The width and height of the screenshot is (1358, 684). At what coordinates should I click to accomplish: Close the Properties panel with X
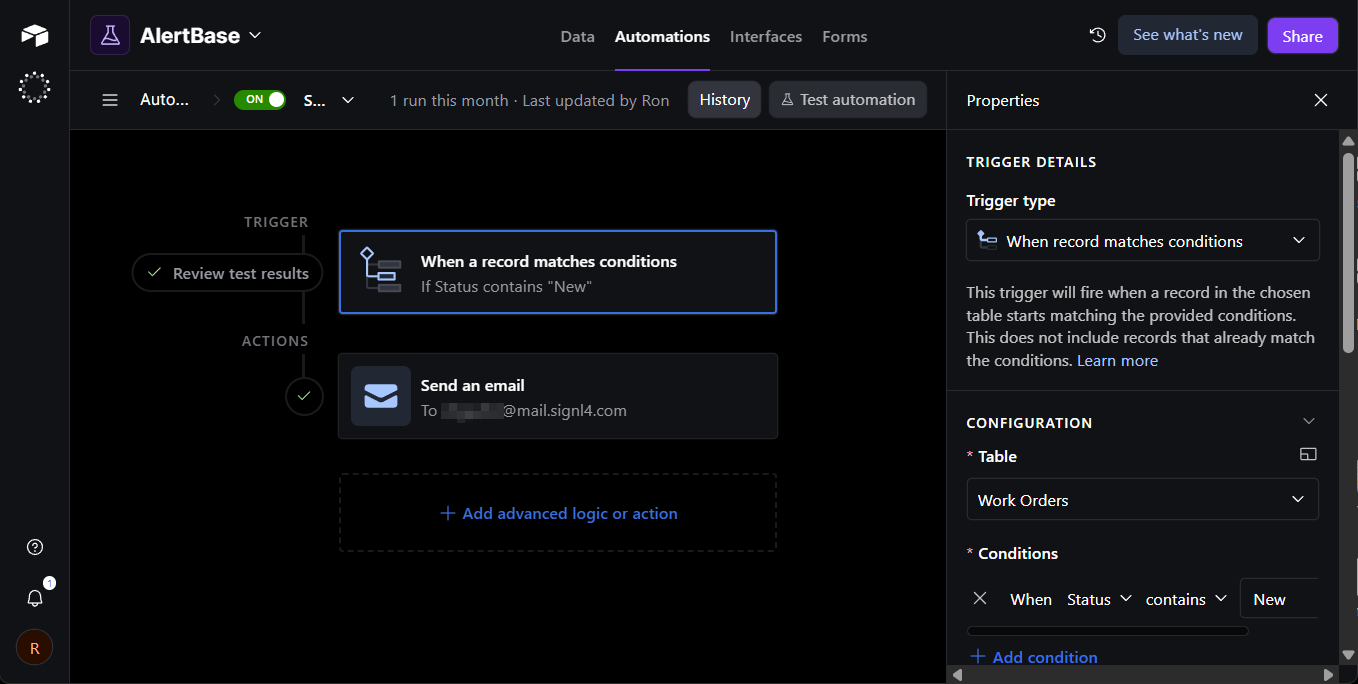1321,100
